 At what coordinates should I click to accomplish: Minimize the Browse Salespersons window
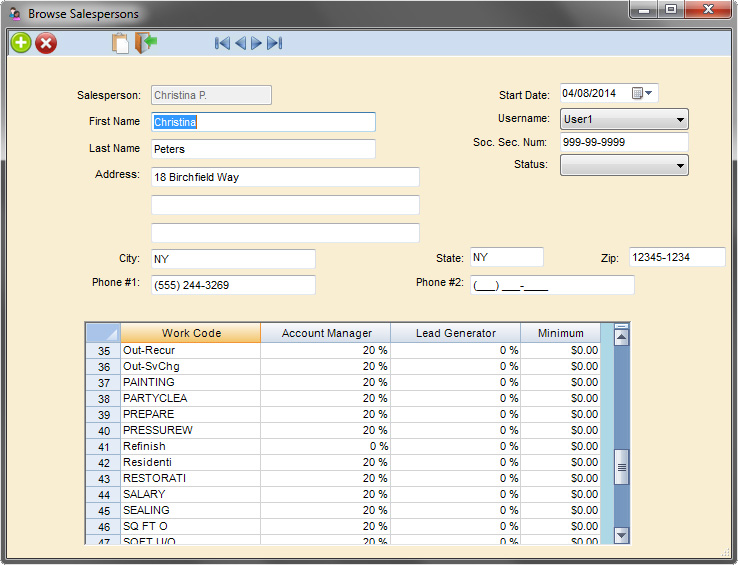pos(644,9)
